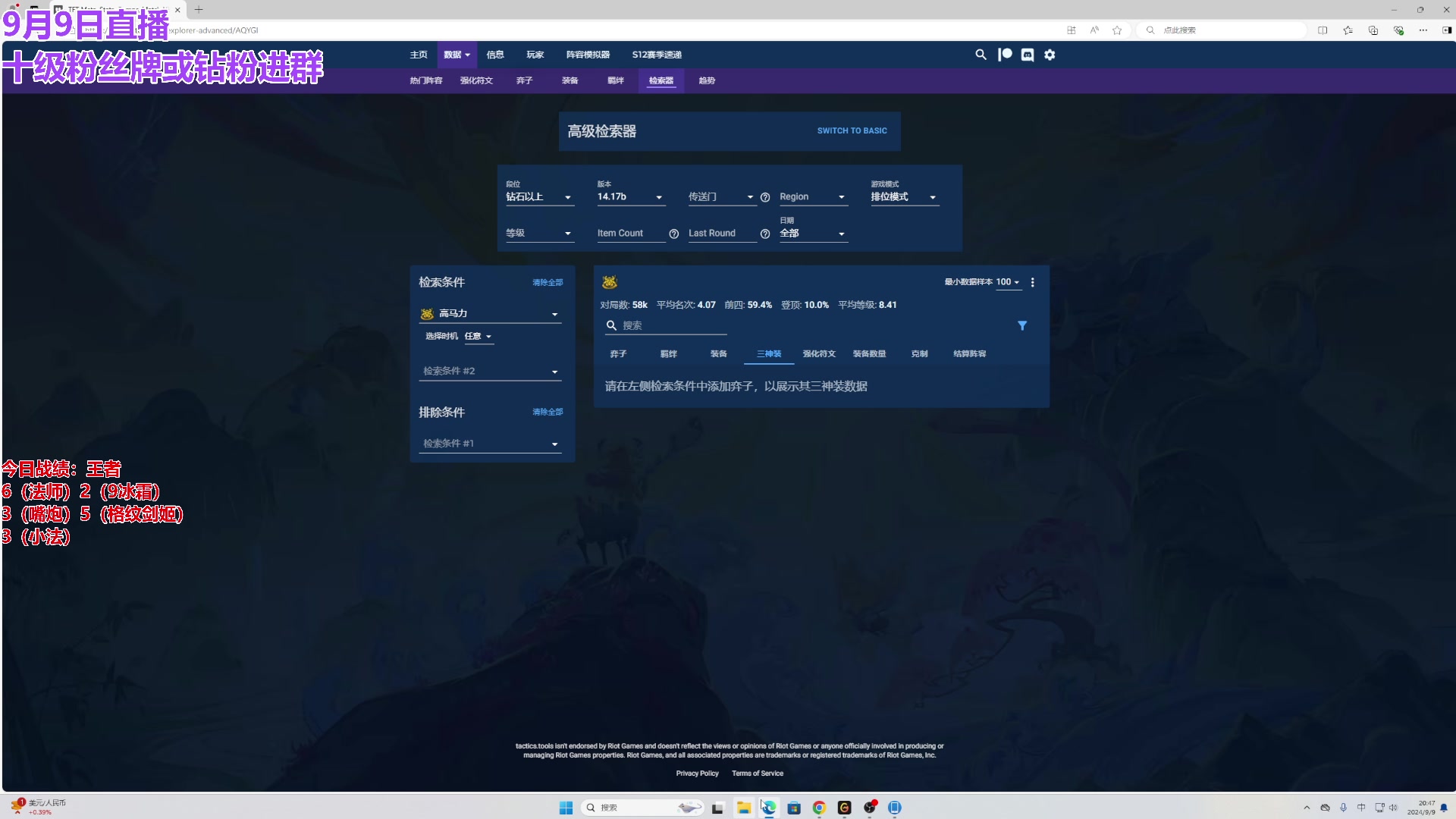Click 清除全部 under 检索条件

tap(548, 282)
